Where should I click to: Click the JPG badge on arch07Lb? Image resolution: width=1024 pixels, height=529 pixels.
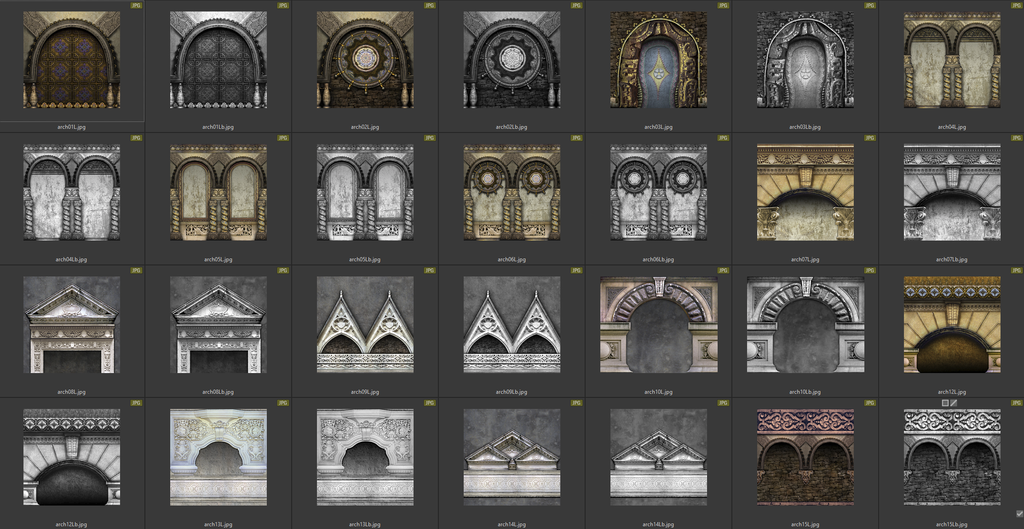click(1016, 138)
